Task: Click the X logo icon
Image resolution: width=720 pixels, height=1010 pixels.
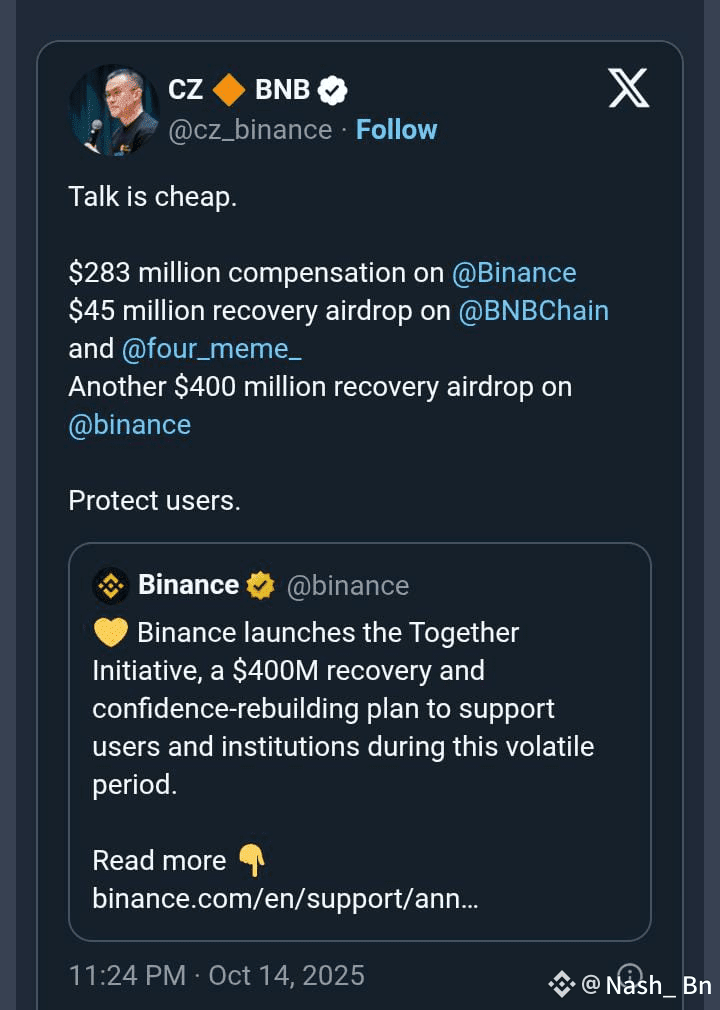Action: point(629,90)
